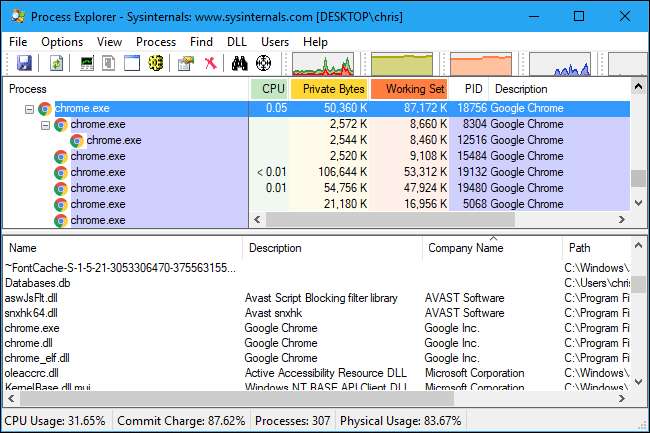Click the Save toolbar icon
The width and height of the screenshot is (650, 433).
pyautogui.click(x=23, y=63)
